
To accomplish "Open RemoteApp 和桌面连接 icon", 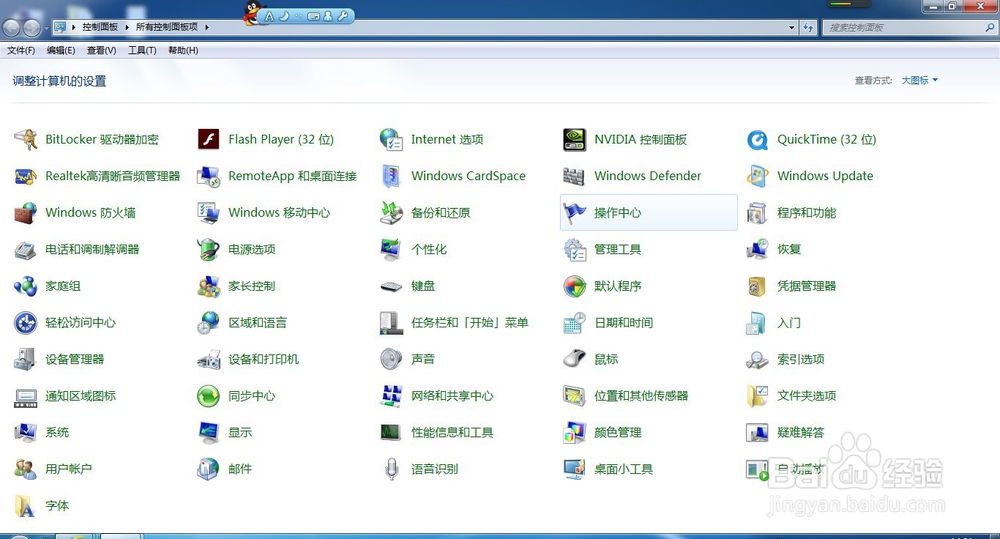I will click(209, 176).
